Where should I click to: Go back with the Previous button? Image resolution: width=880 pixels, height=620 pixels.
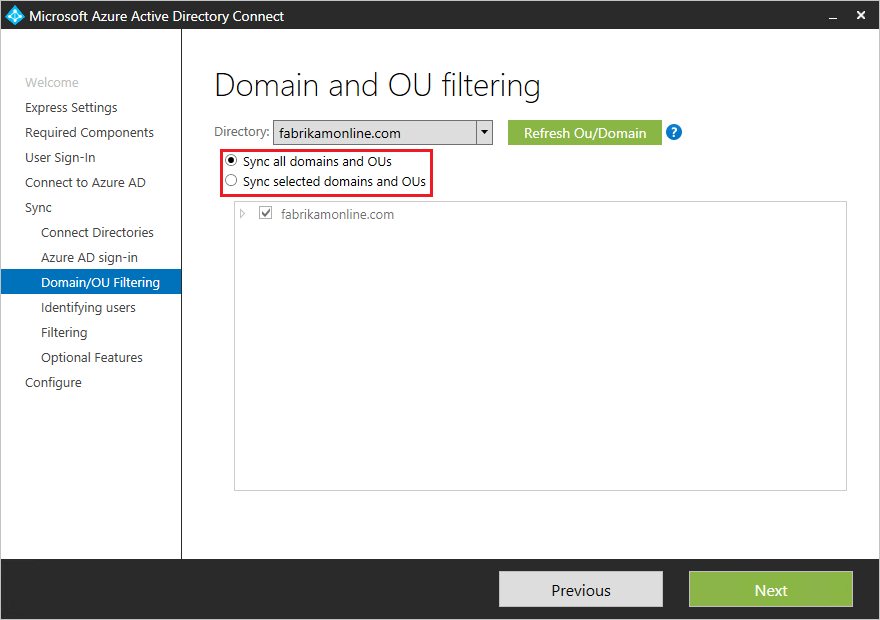pos(581,590)
